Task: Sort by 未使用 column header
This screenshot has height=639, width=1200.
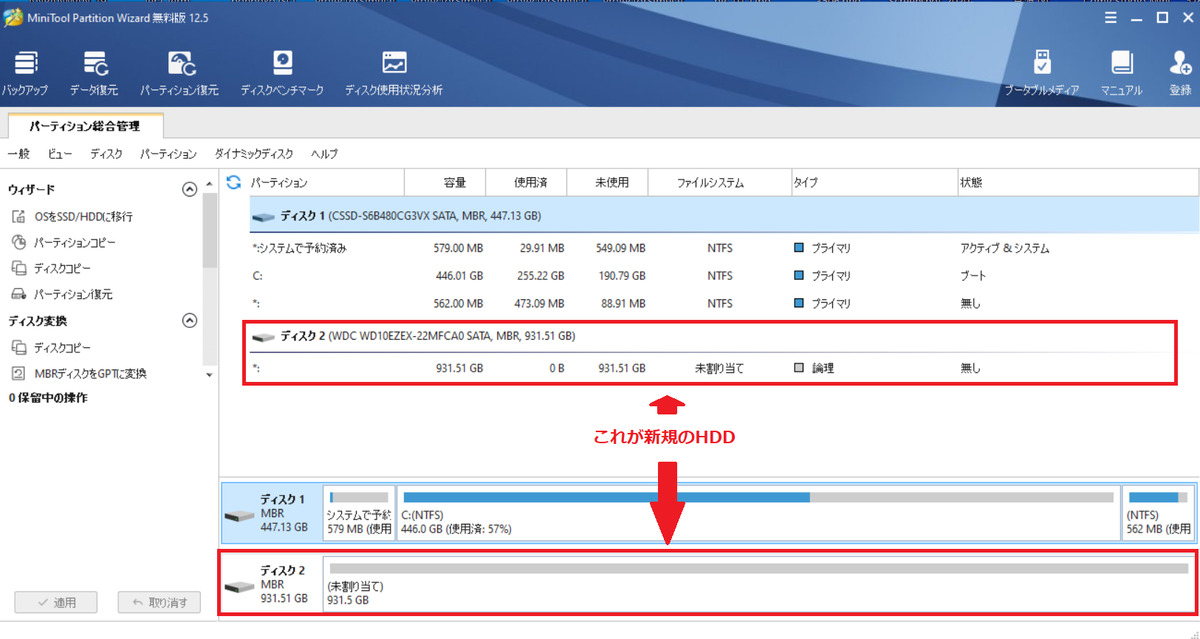Action: click(608, 183)
